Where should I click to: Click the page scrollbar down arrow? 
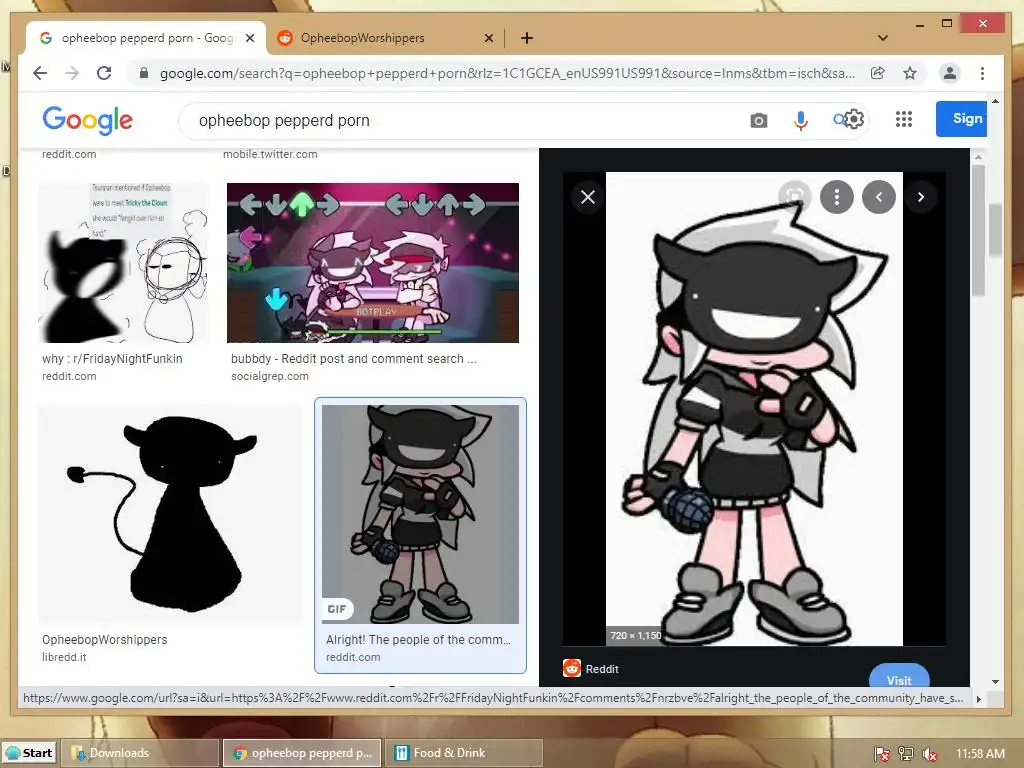[995, 681]
